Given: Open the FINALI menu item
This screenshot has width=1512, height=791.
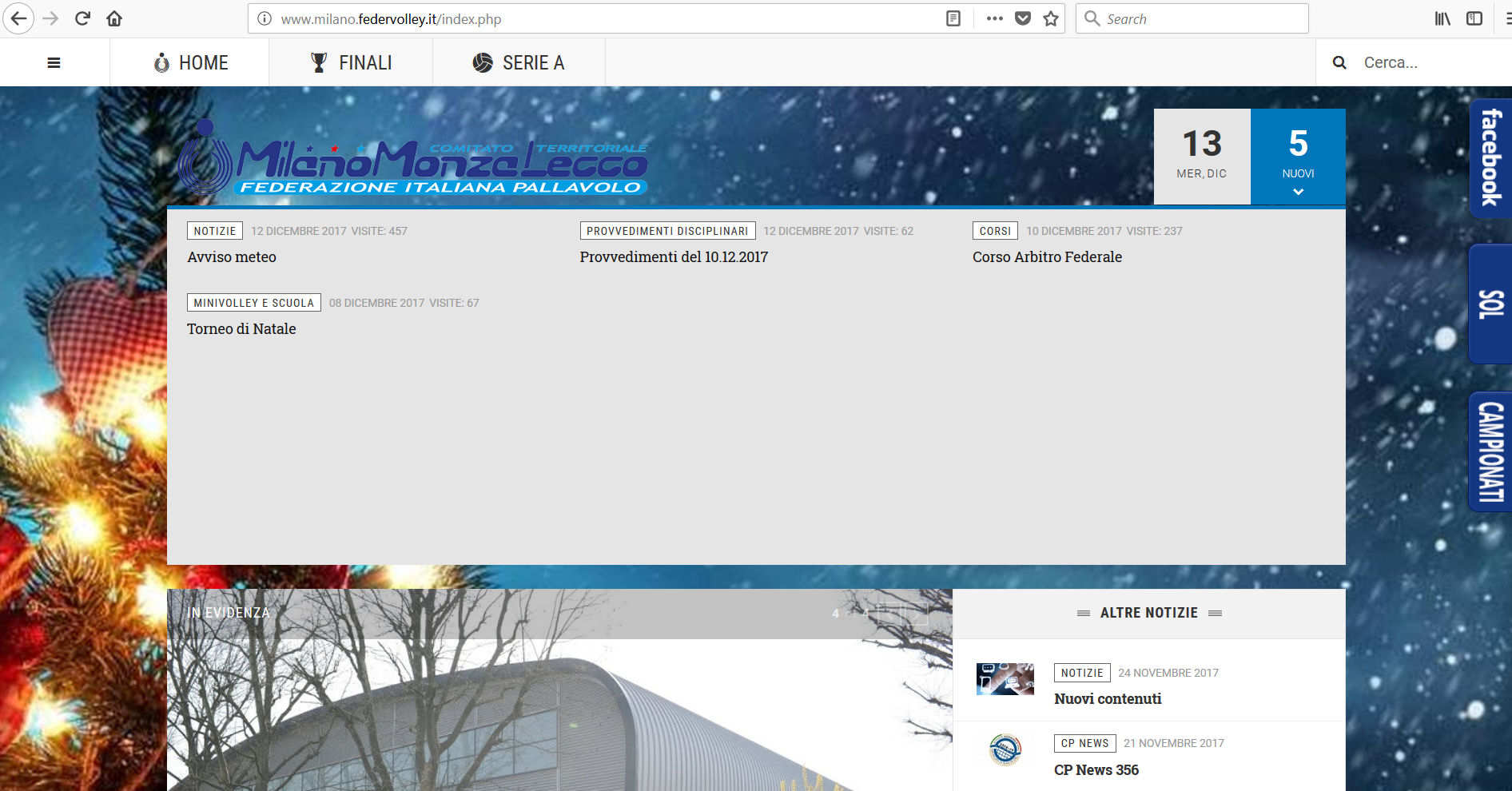Looking at the screenshot, I should [351, 62].
